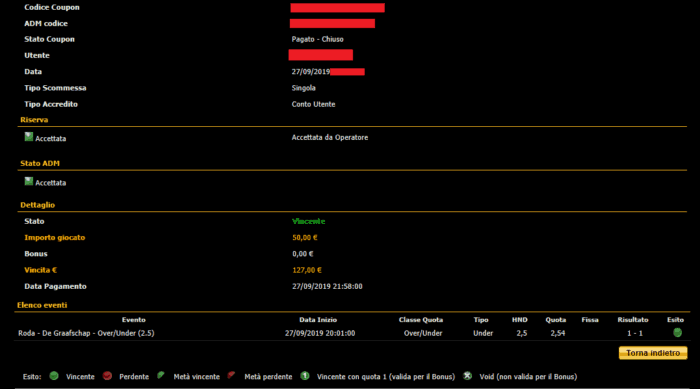Click the 'Tipo Scommessa' label
The image size is (700, 389).
click(55, 88)
